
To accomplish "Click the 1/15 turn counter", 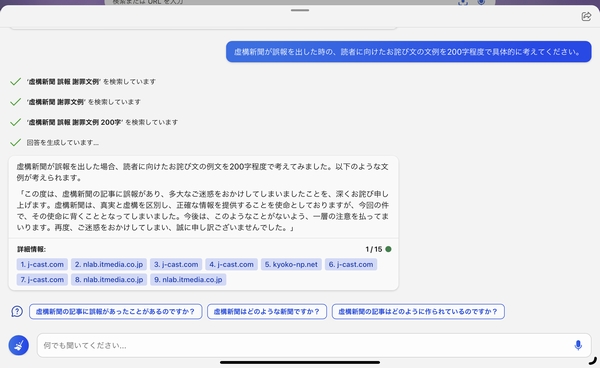I will click(374, 249).
